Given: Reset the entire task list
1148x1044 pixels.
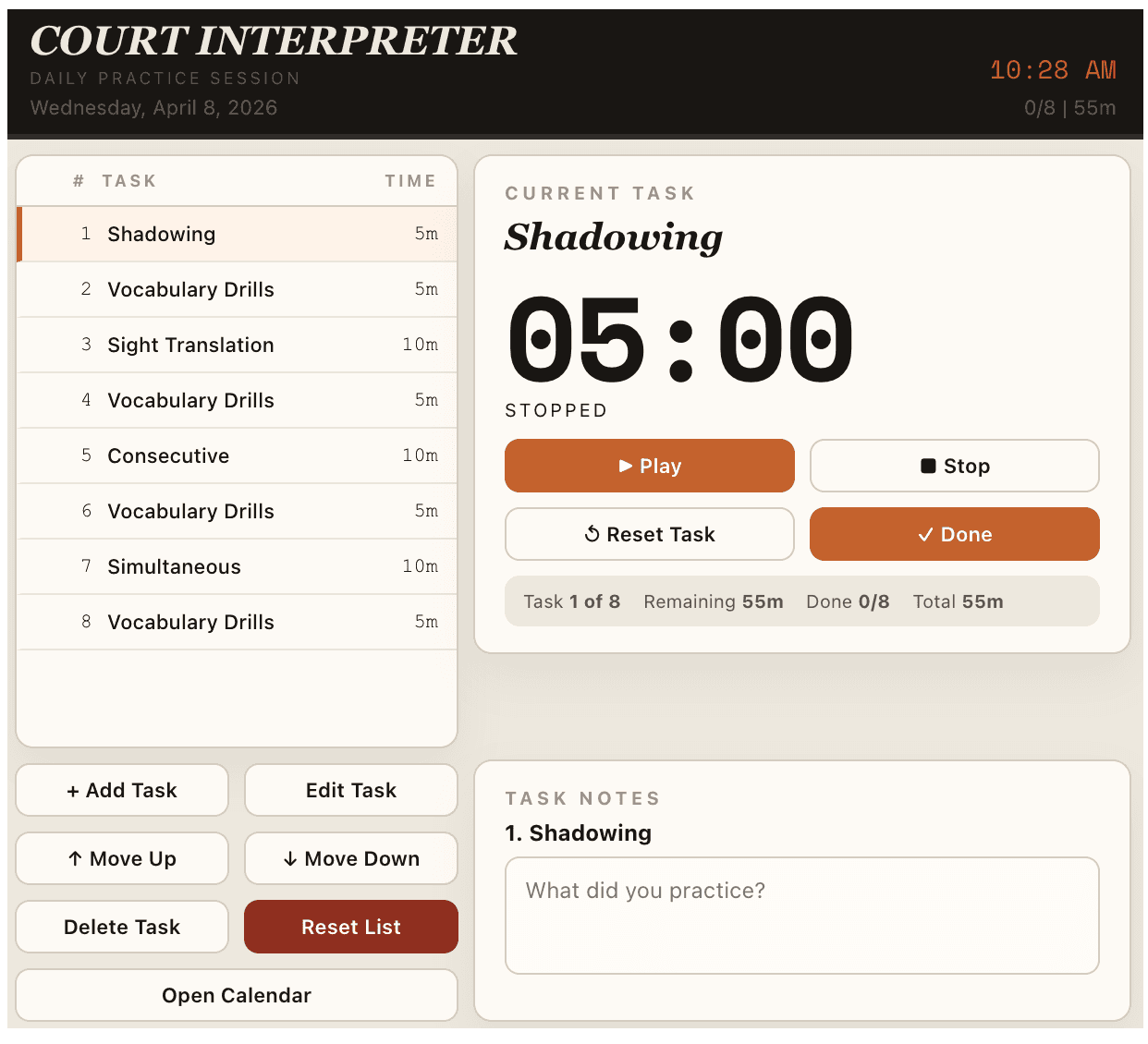Looking at the screenshot, I should point(350,927).
